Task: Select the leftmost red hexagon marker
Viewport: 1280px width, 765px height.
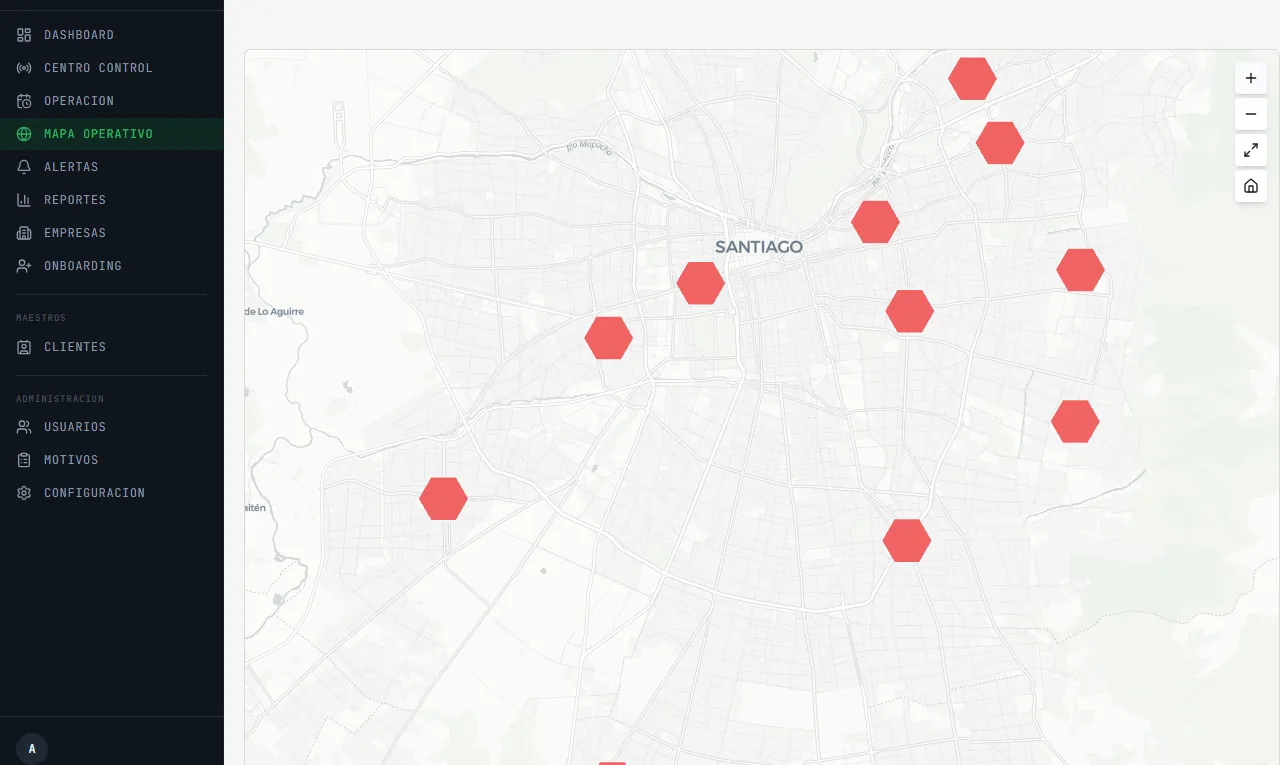Action: pyautogui.click(x=443, y=499)
